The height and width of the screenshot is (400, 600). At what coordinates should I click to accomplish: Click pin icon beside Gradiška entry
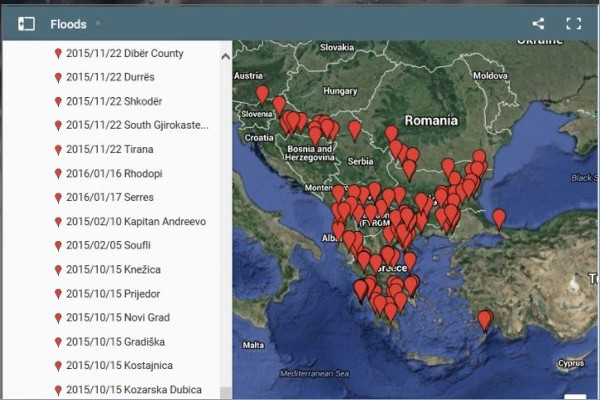[58, 342]
